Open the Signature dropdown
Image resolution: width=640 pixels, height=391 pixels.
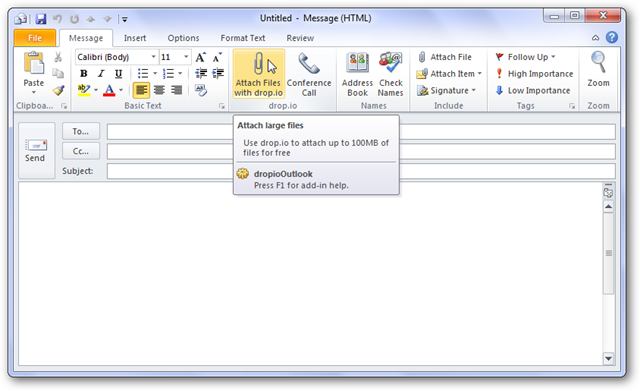(x=447, y=91)
